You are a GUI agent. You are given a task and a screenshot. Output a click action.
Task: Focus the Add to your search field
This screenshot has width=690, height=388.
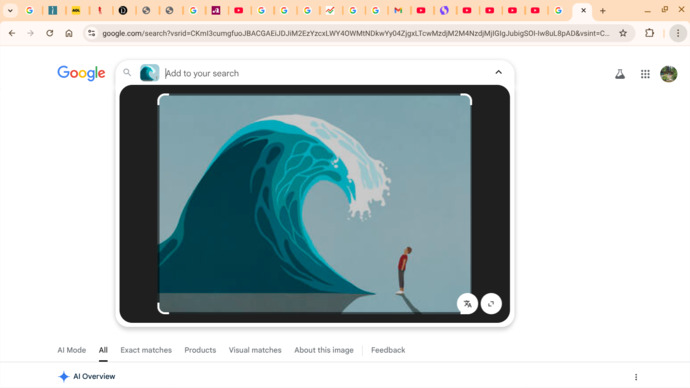pyautogui.click(x=326, y=73)
